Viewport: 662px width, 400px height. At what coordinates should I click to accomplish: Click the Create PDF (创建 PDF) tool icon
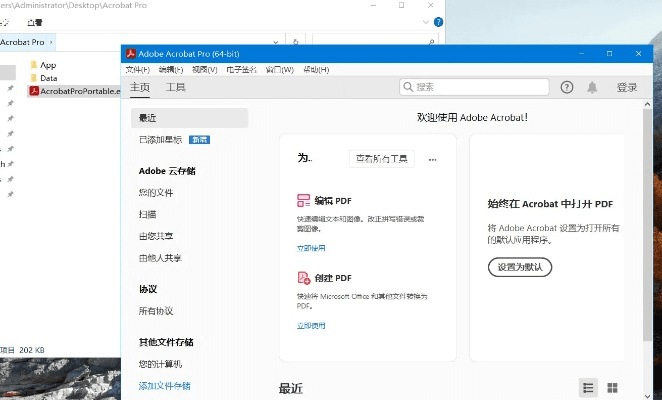(304, 278)
